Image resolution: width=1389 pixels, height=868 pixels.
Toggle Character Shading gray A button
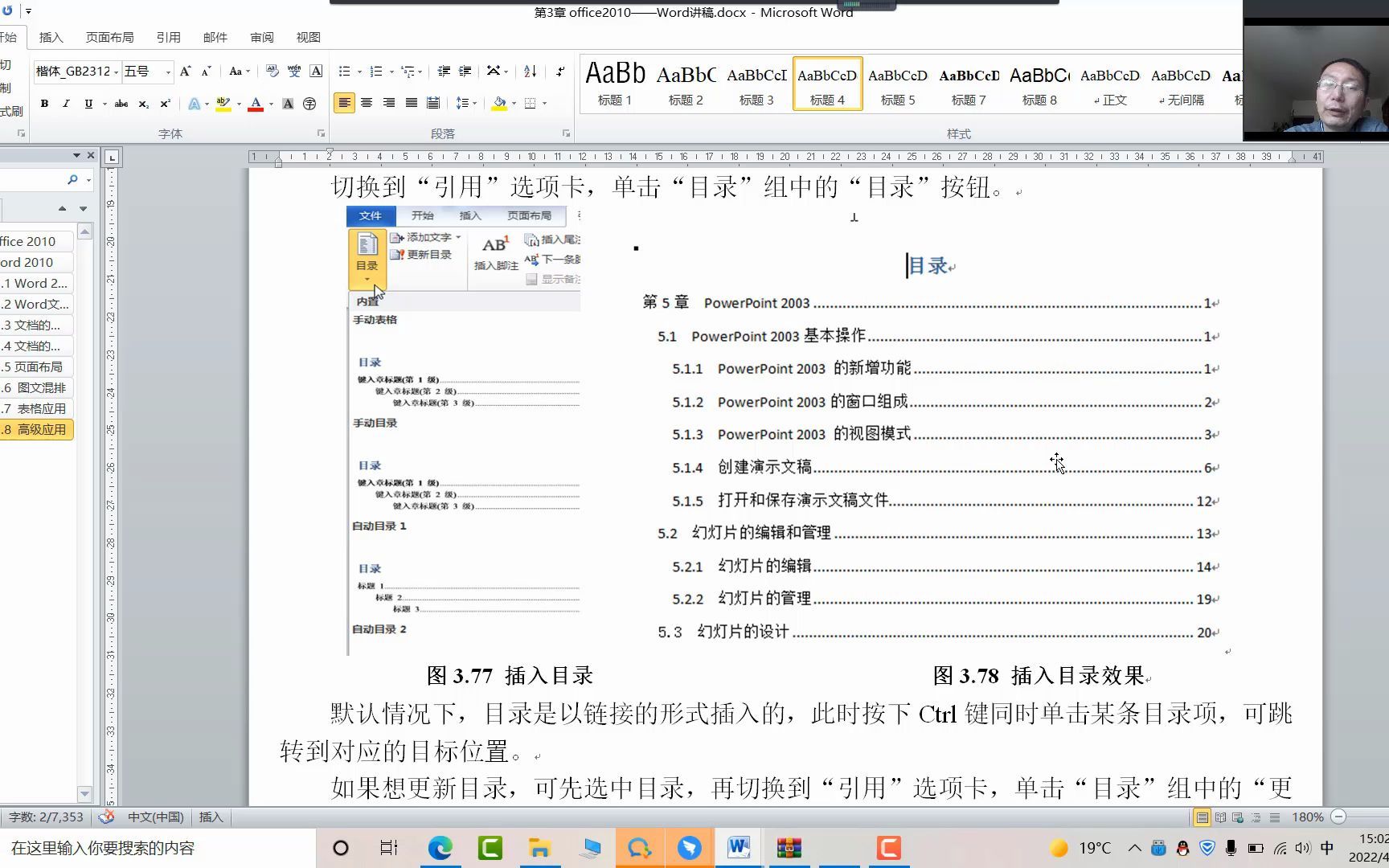coord(288,104)
